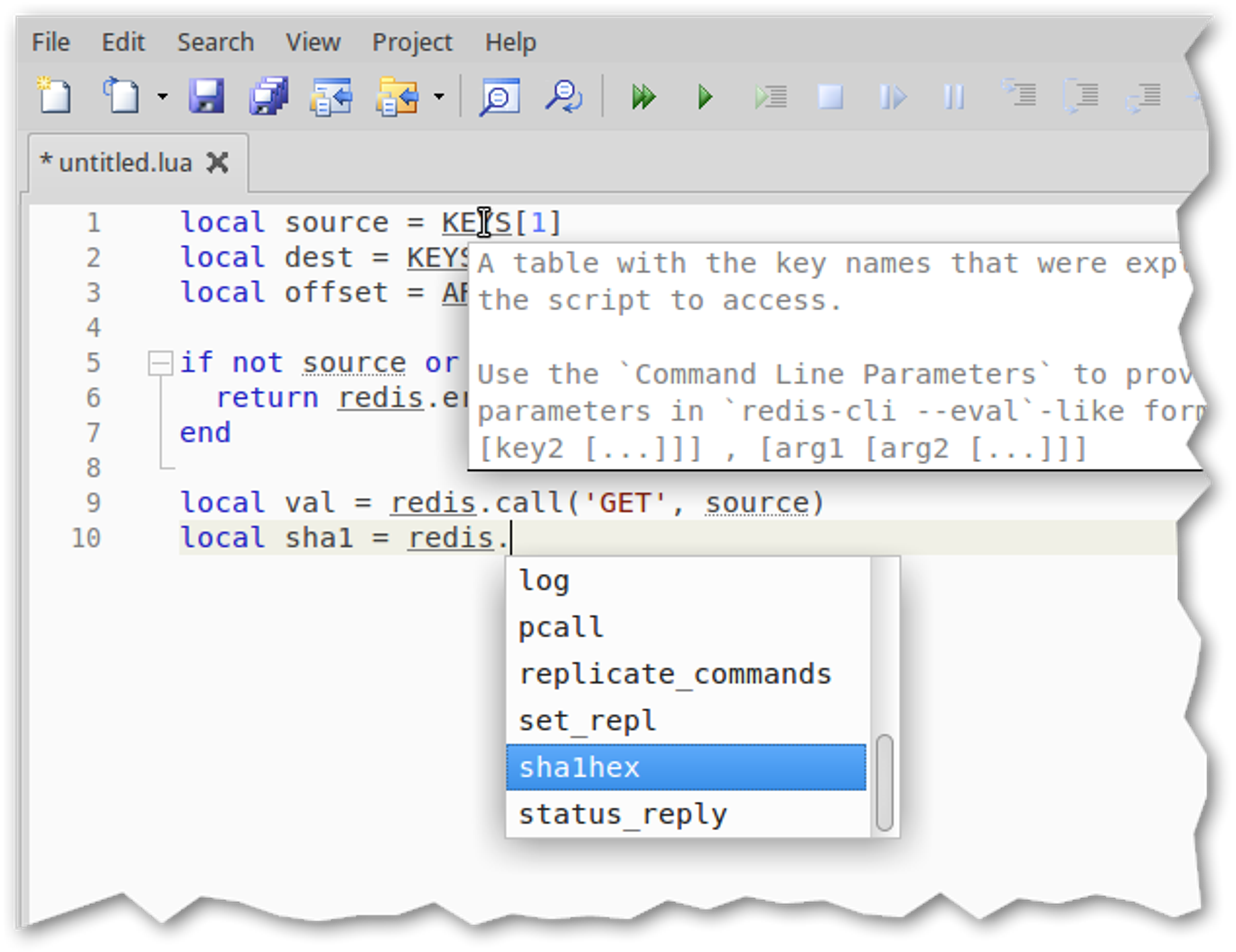Switch to the untitled.lua tab
Image resolution: width=1236 pixels, height=952 pixels.
pyautogui.click(x=125, y=163)
